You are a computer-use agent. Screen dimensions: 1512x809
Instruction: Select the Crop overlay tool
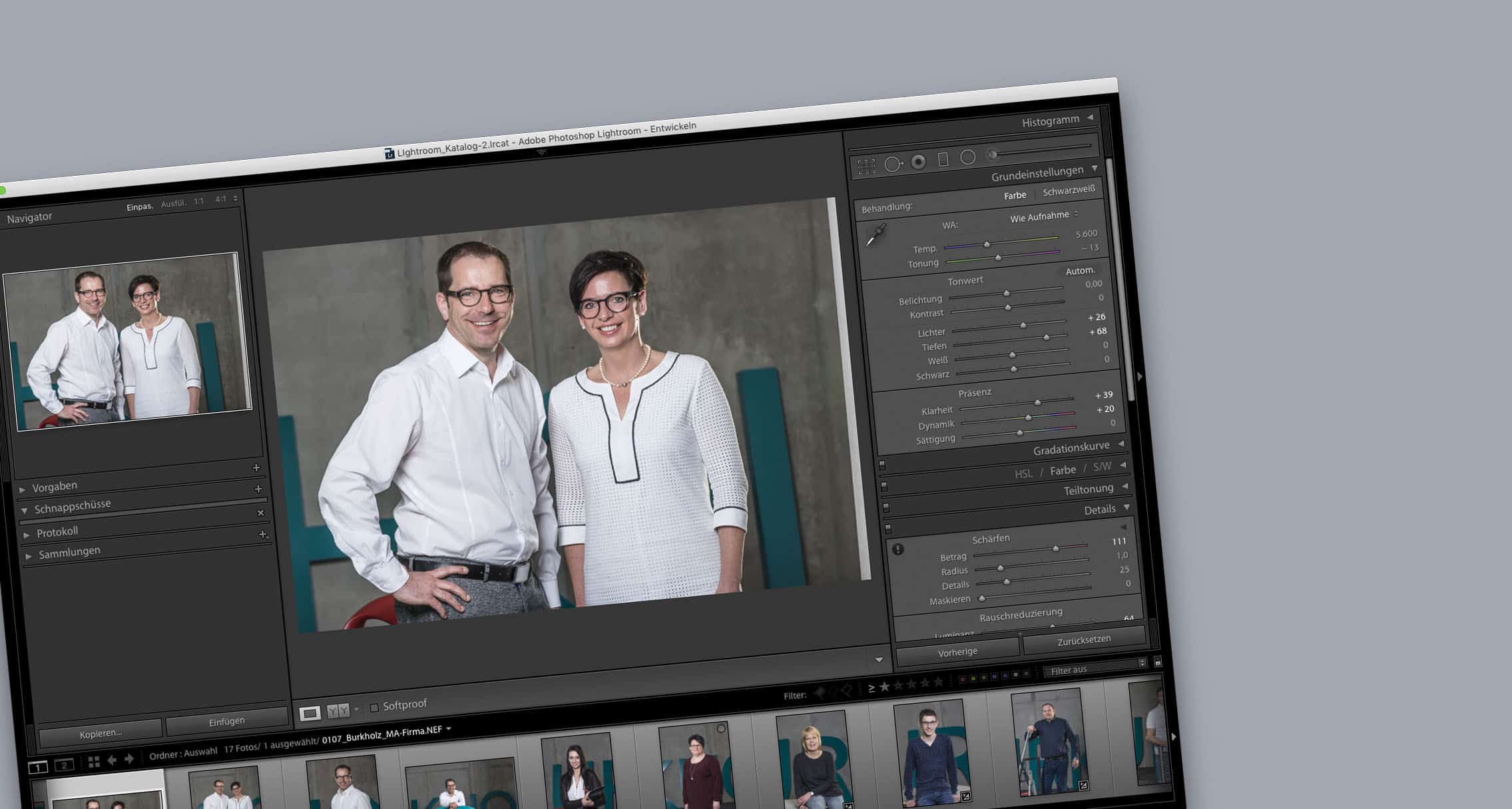(868, 165)
